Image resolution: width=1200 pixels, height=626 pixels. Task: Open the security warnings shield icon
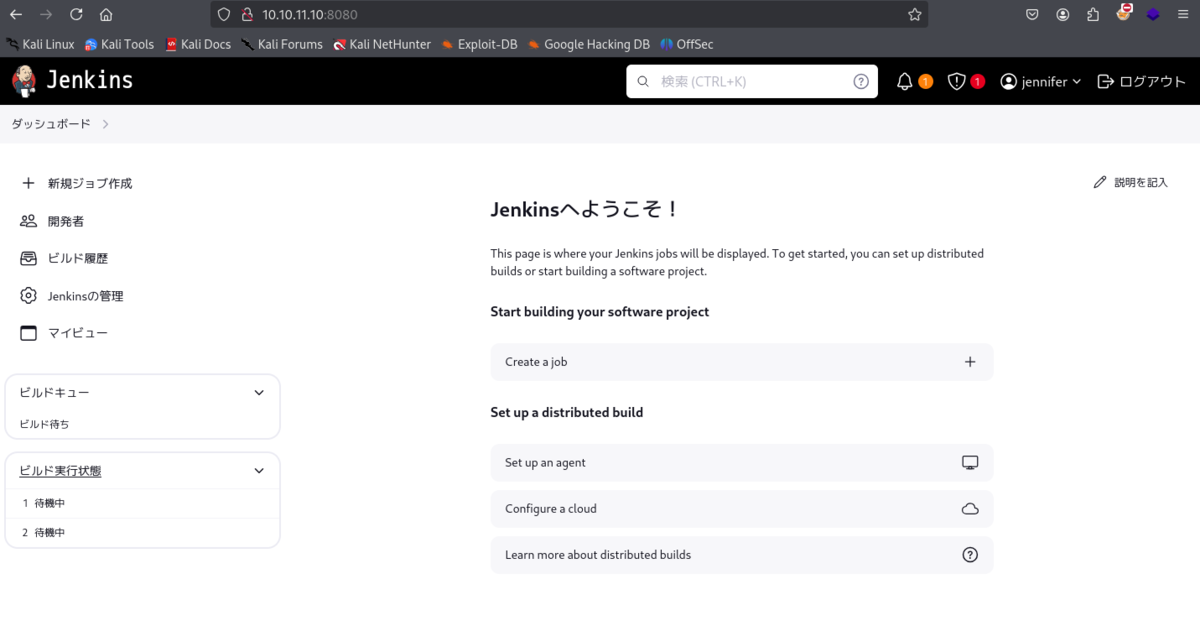pyautogui.click(x=956, y=81)
